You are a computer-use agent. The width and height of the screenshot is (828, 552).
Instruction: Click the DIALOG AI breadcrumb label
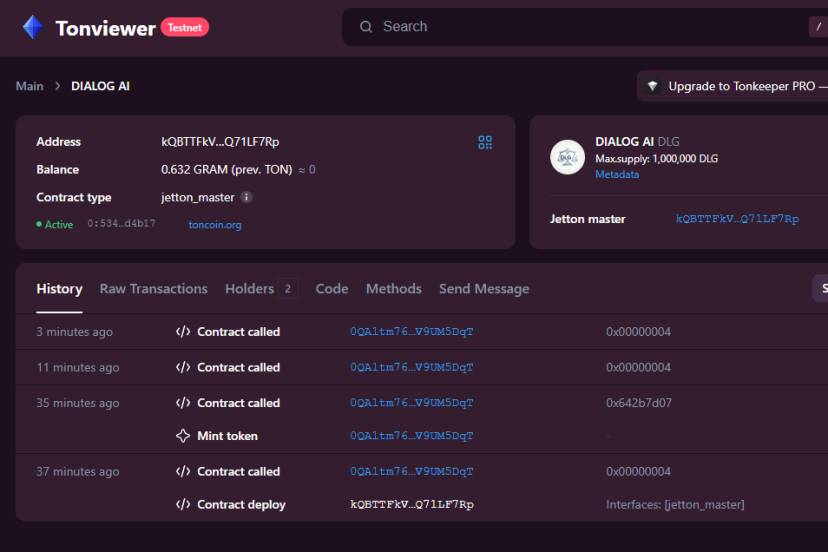tap(100, 86)
